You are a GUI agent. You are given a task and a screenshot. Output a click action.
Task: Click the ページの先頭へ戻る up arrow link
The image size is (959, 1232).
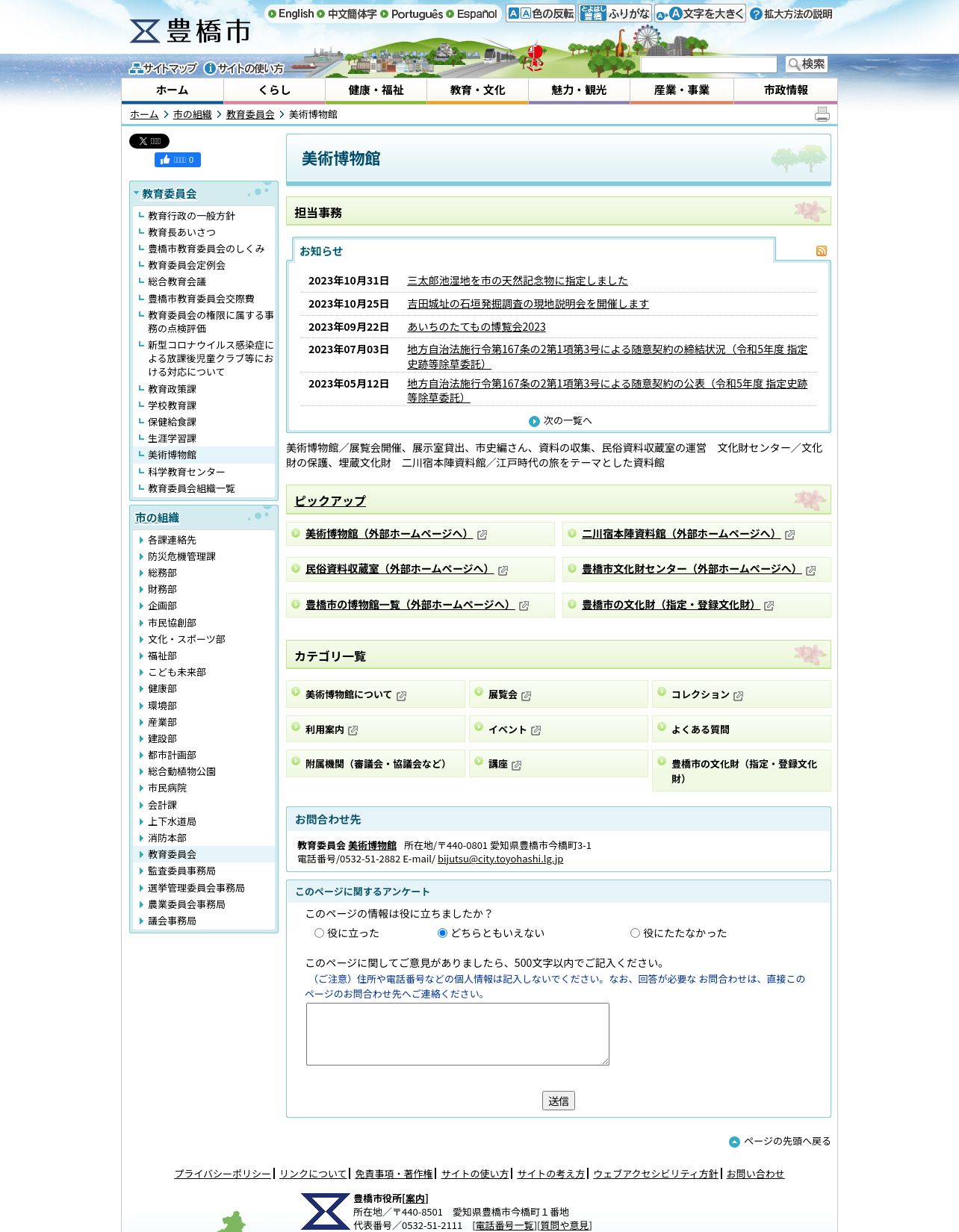pyautogui.click(x=780, y=1141)
